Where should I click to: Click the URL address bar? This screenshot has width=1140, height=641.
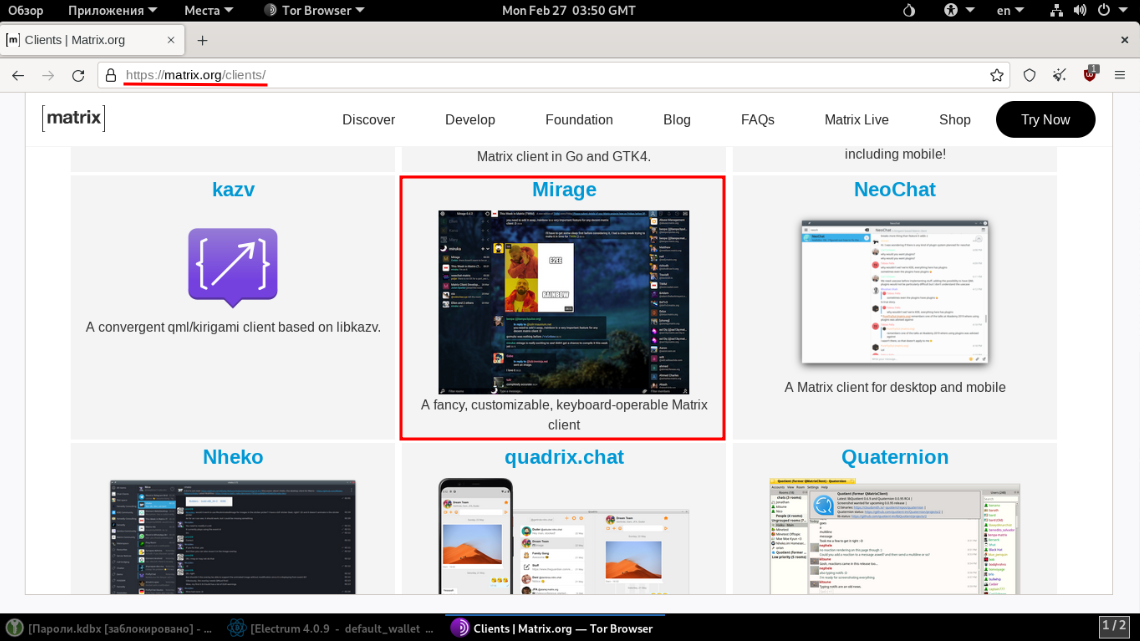pyautogui.click(x=550, y=75)
